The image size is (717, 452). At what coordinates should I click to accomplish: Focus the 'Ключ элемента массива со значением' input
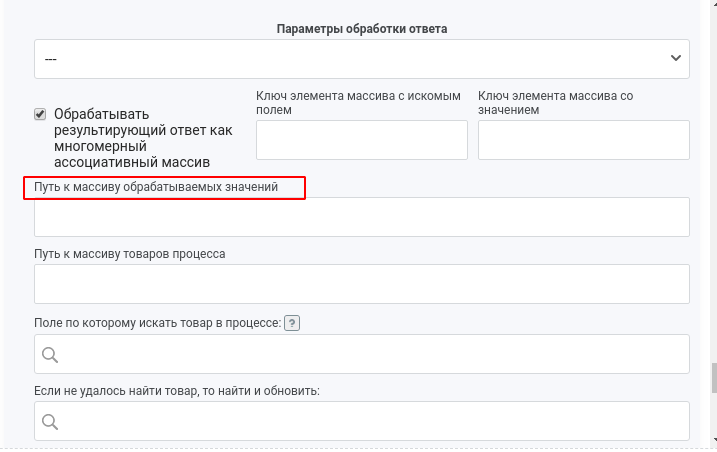click(583, 140)
